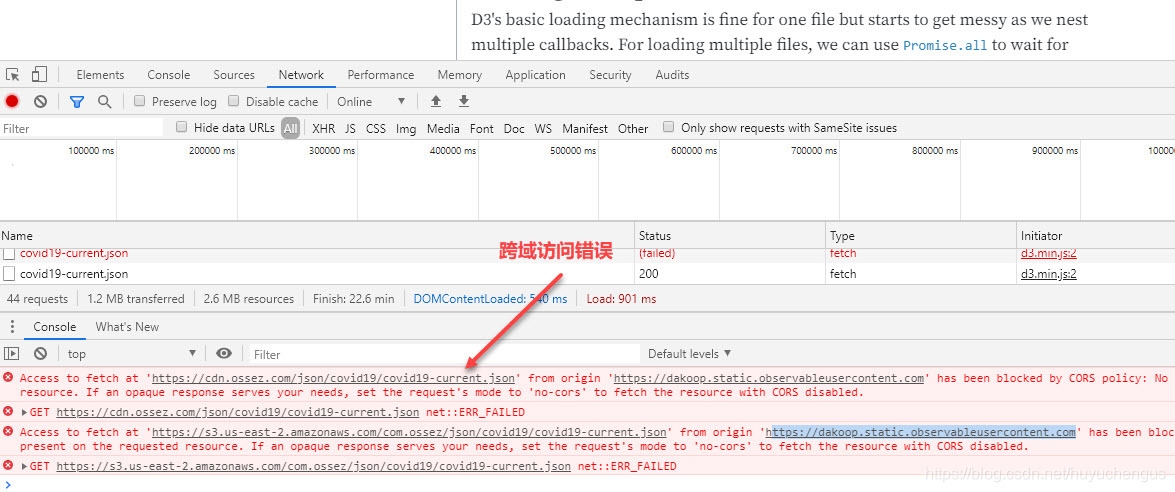Filter requests by XHR type

tap(323, 129)
